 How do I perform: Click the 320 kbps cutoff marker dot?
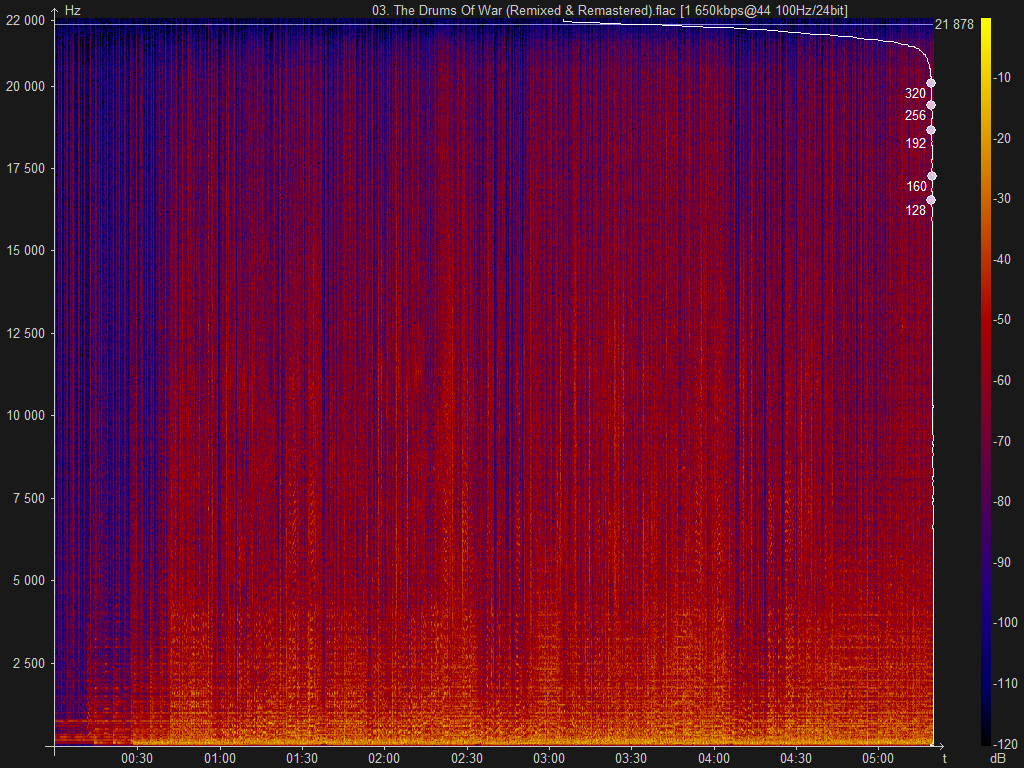point(931,83)
